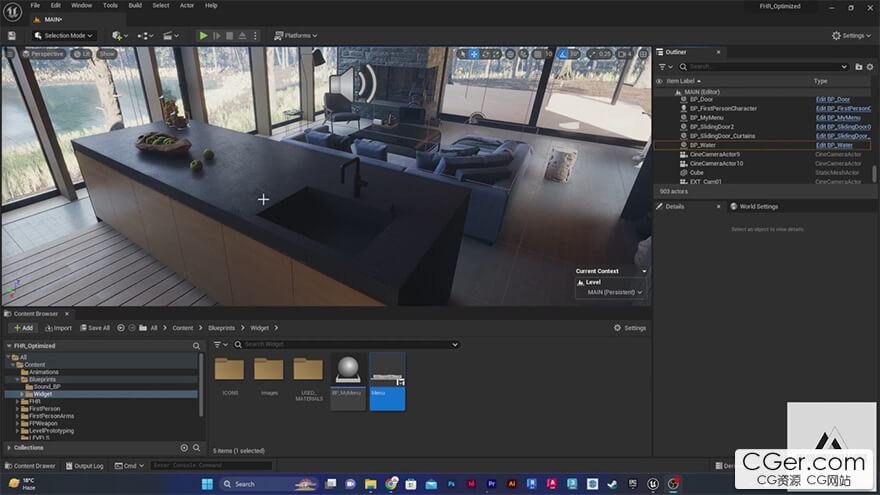This screenshot has height=495, width=880.
Task: Open the Output Log tab
Action: click(x=85, y=466)
